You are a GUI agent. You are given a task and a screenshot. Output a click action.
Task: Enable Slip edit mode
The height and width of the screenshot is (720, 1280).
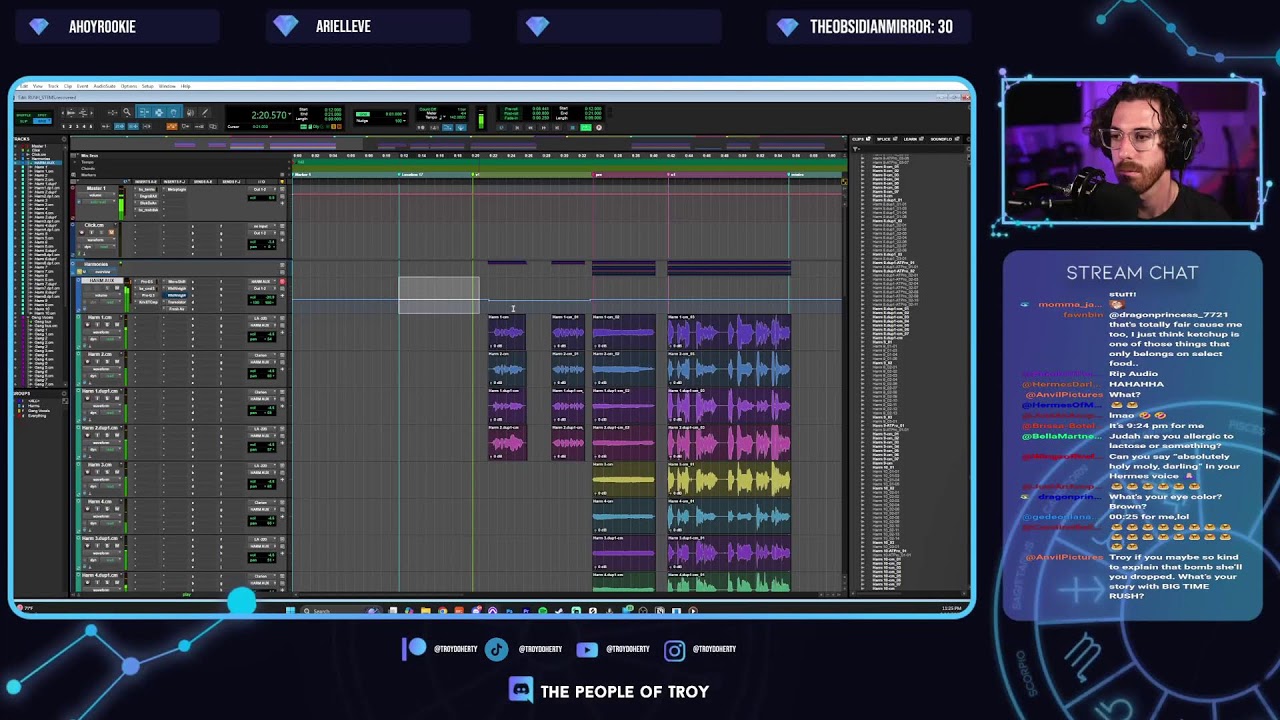click(x=22, y=119)
